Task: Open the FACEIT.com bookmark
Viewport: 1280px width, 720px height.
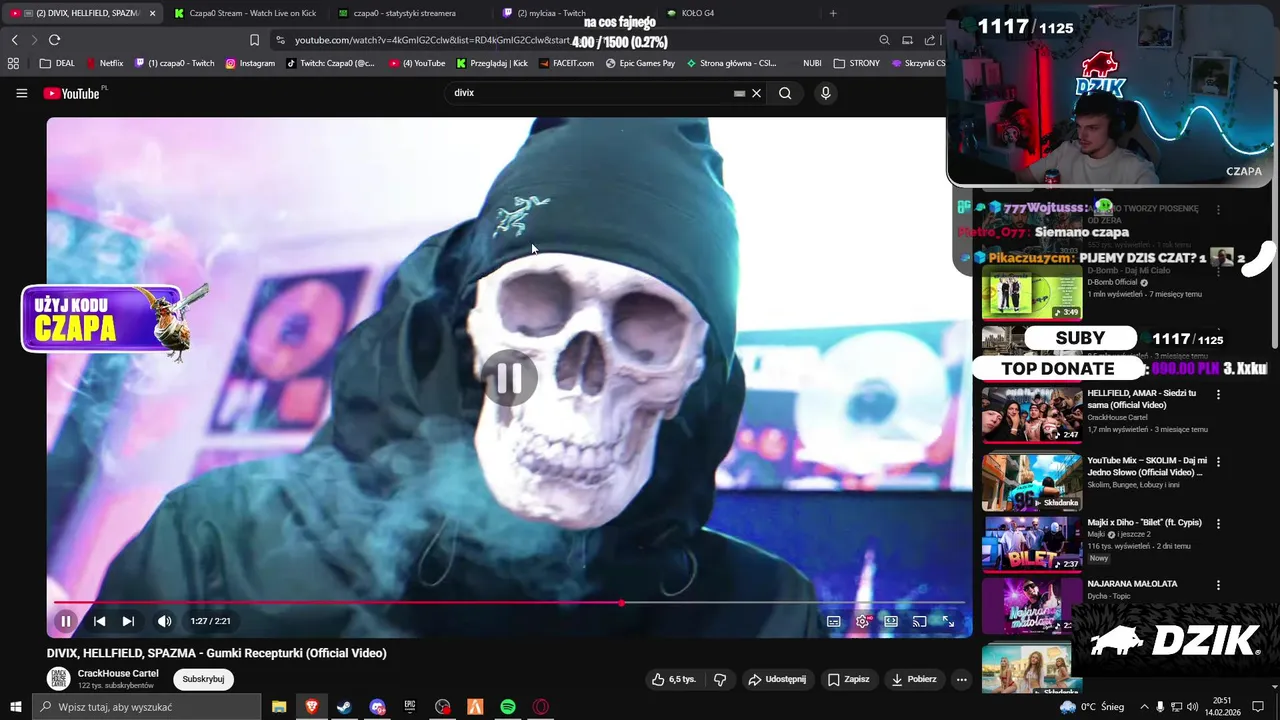Action: (x=566, y=63)
